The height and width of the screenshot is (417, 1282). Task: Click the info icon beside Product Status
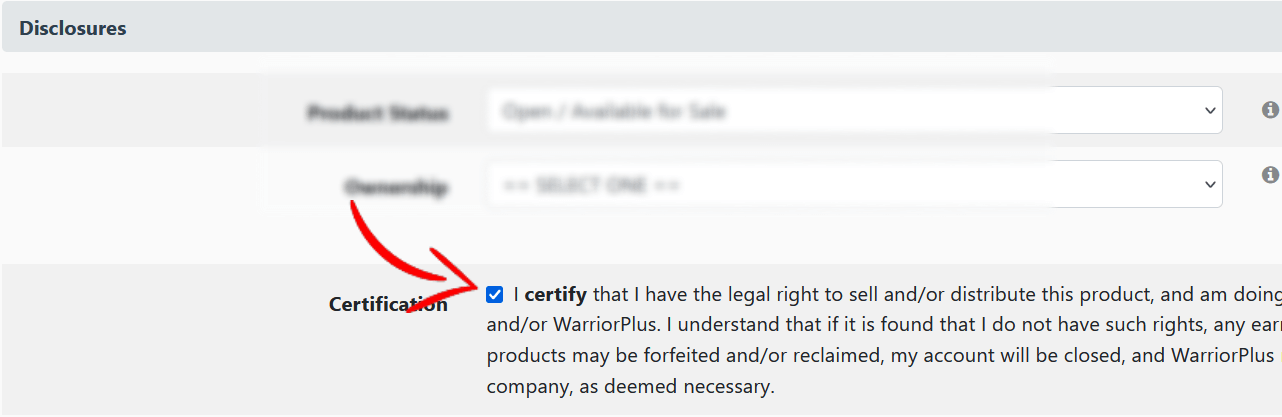pyautogui.click(x=1270, y=110)
